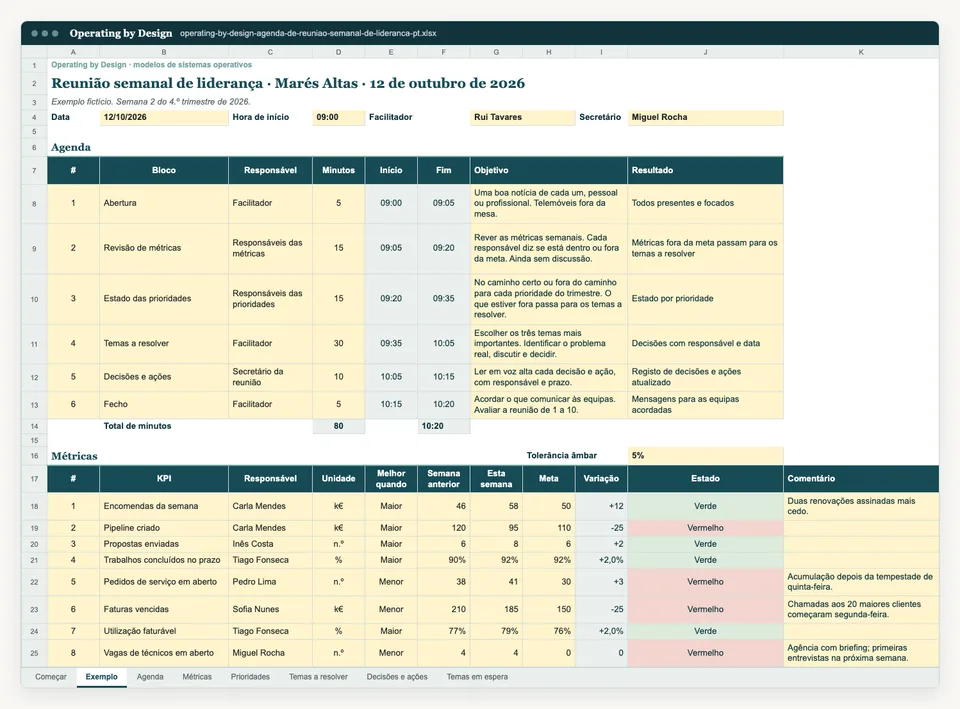960x709 pixels.
Task: Select column J header
Action: point(705,52)
